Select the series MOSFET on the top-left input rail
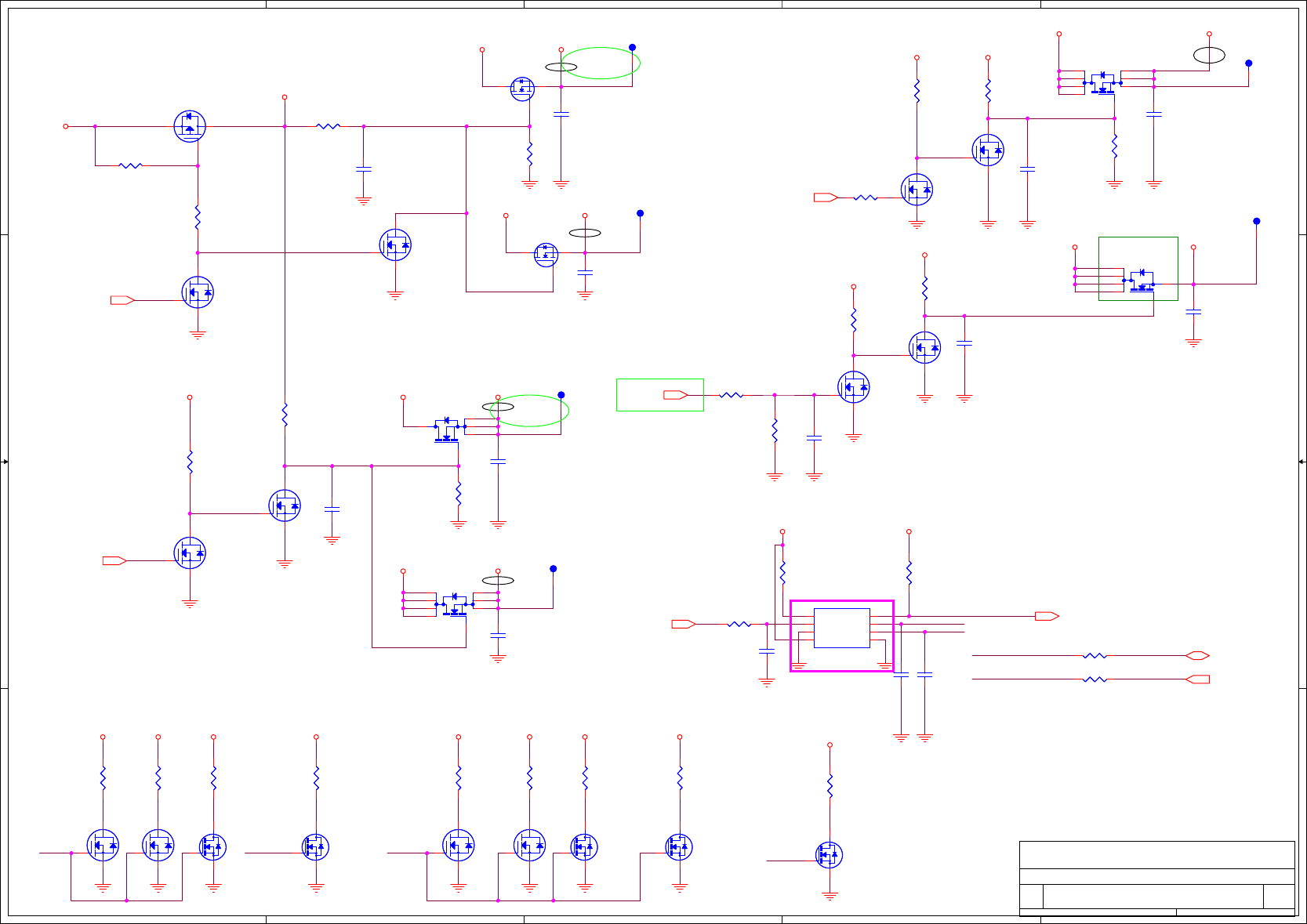 tap(190, 125)
